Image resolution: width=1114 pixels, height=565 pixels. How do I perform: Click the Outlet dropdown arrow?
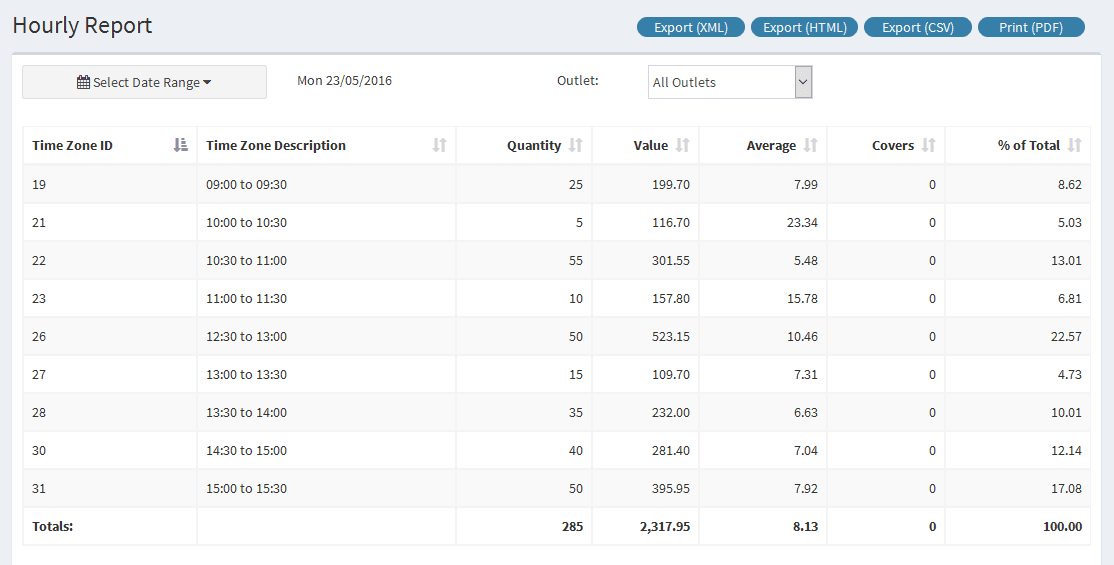pyautogui.click(x=803, y=82)
